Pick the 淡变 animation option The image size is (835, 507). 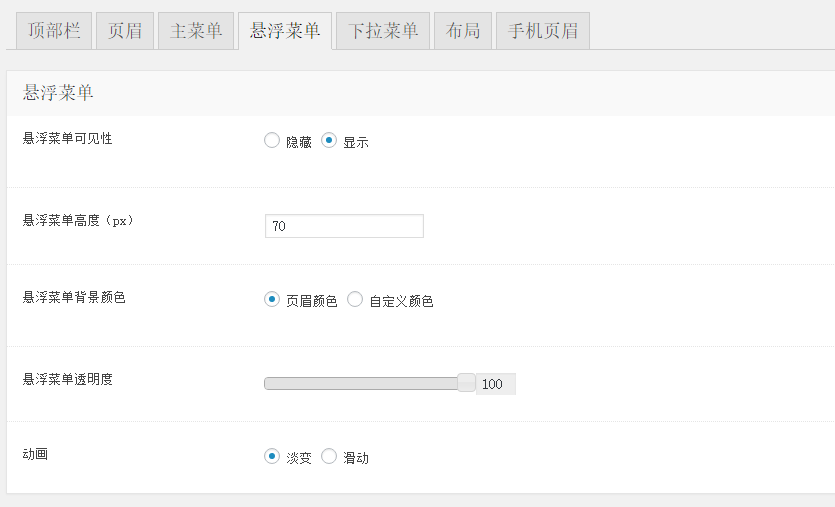(272, 456)
